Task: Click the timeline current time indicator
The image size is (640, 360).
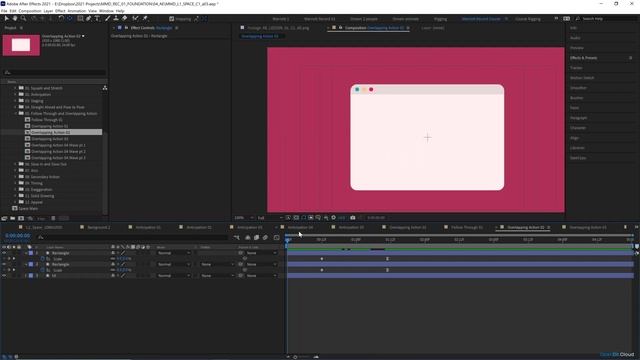Action: click(x=287, y=240)
